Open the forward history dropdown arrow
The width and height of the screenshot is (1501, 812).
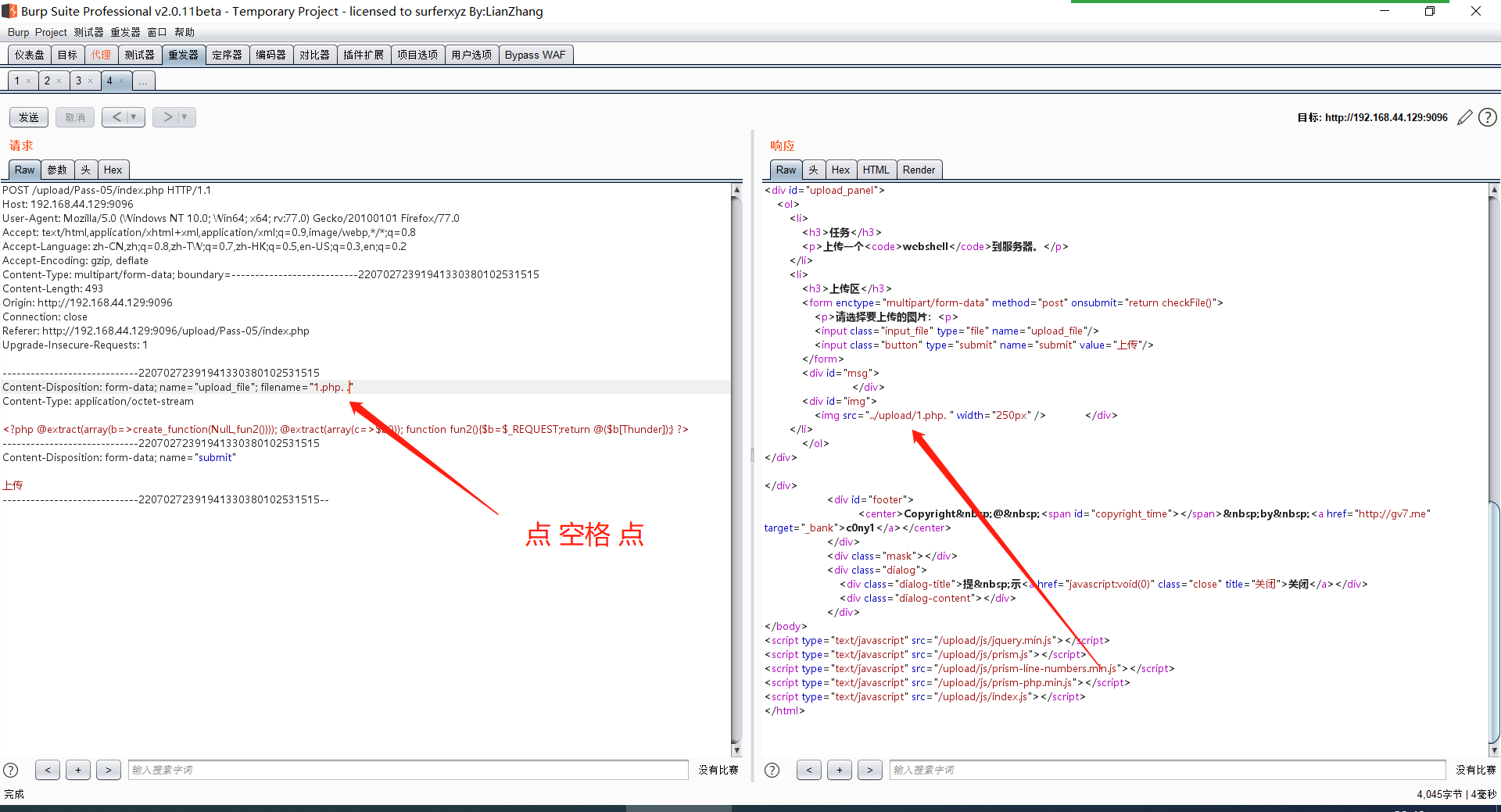click(x=185, y=117)
